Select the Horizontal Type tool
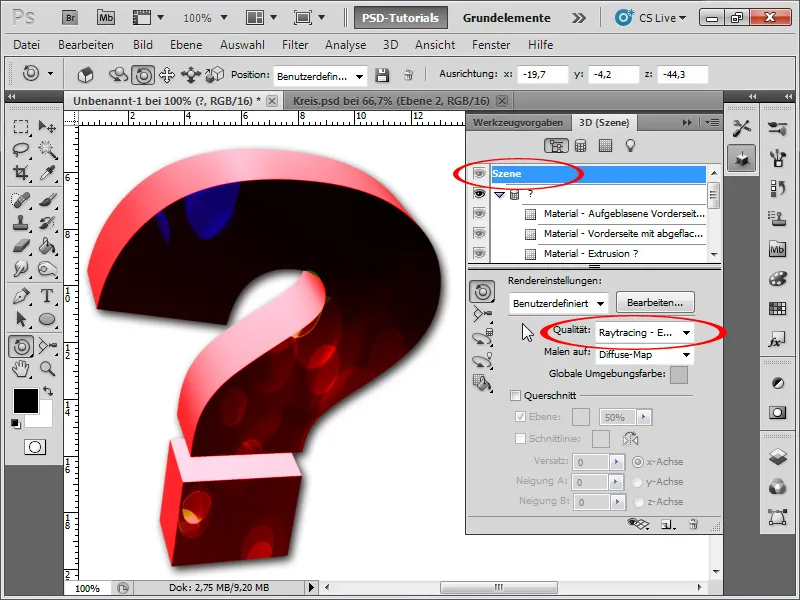This screenshot has width=800, height=600. pyautogui.click(x=47, y=295)
